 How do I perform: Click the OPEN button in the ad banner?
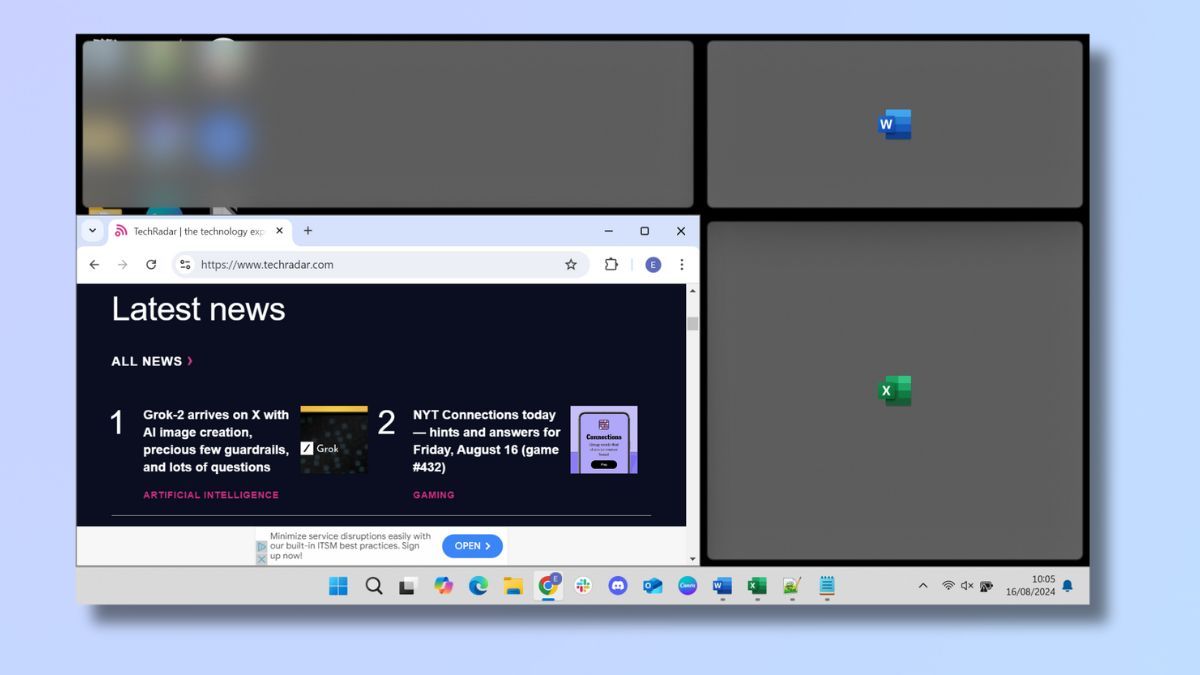(x=471, y=546)
